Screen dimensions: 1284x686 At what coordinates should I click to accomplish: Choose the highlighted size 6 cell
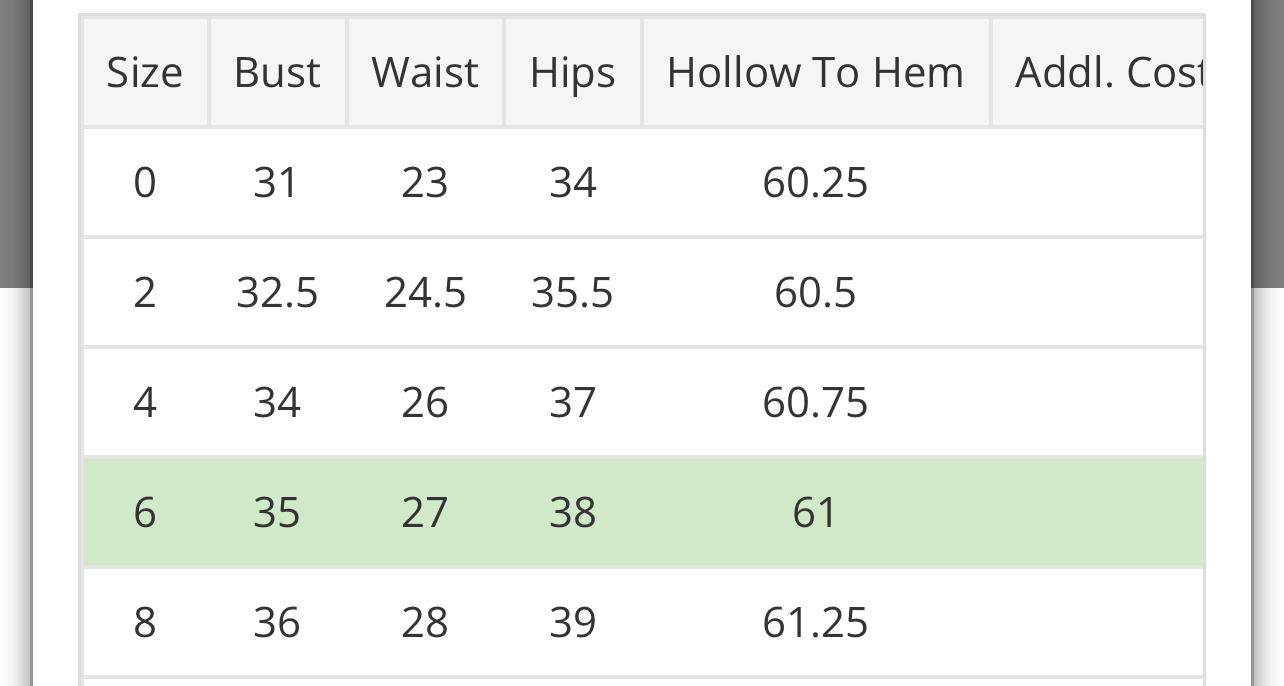[145, 512]
